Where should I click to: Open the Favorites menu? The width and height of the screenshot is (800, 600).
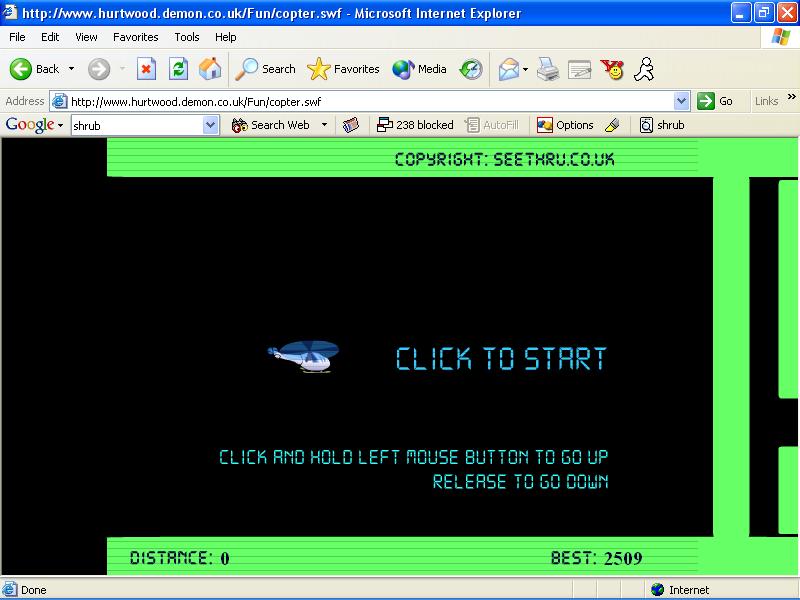(x=136, y=37)
